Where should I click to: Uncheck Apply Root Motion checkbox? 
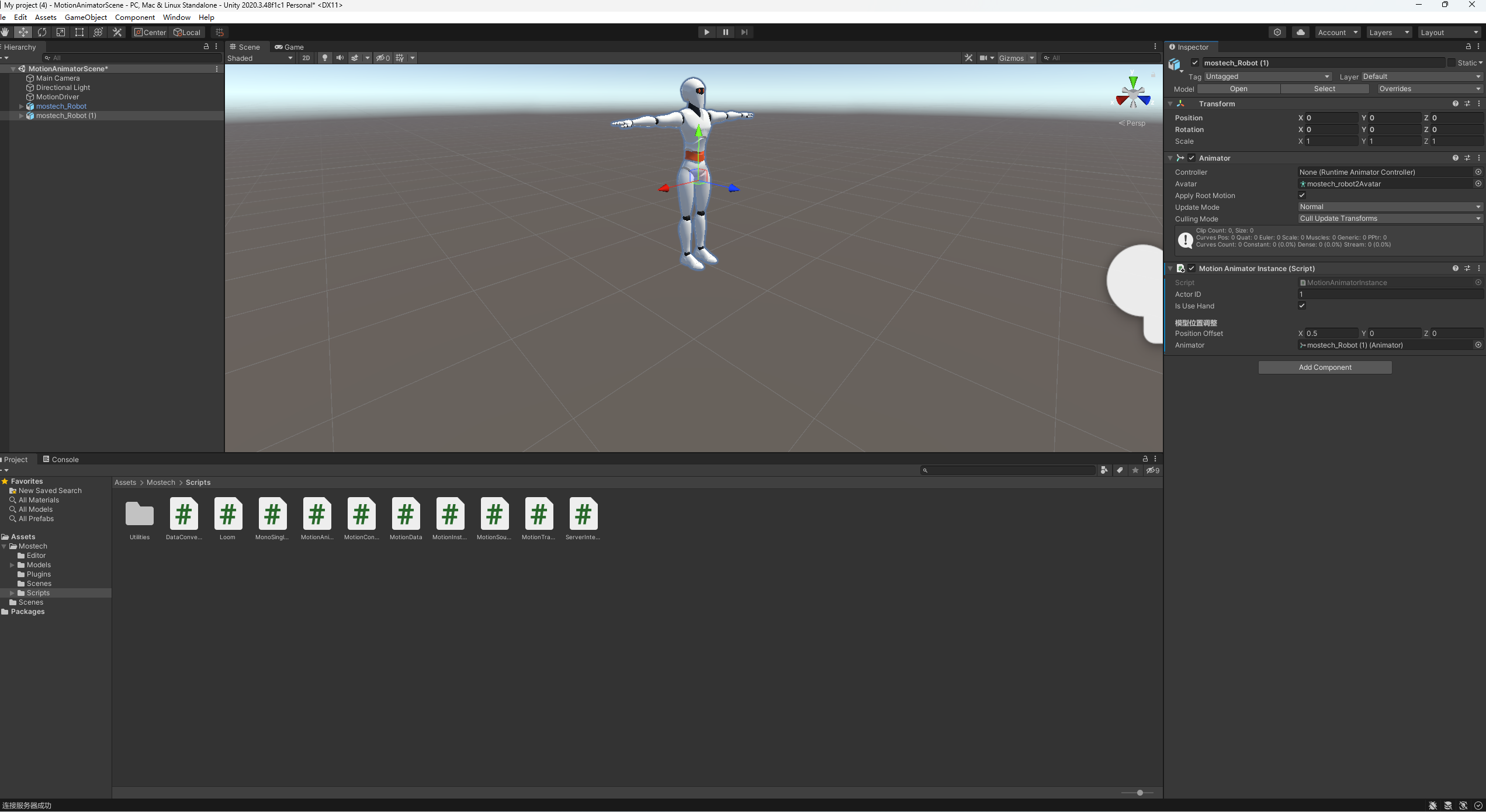(x=1302, y=195)
